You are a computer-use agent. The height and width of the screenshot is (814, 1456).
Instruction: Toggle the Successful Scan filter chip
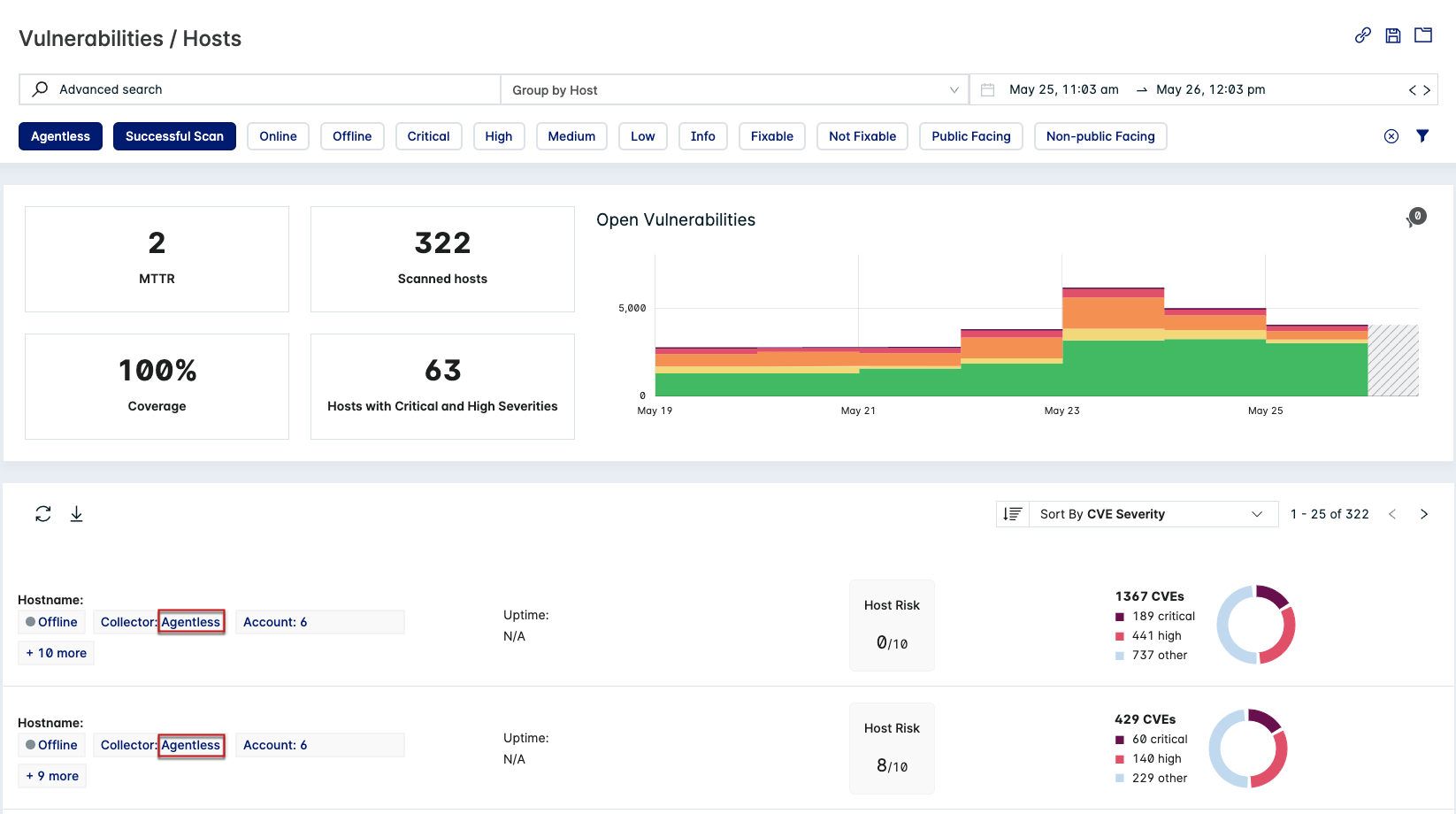(x=174, y=135)
